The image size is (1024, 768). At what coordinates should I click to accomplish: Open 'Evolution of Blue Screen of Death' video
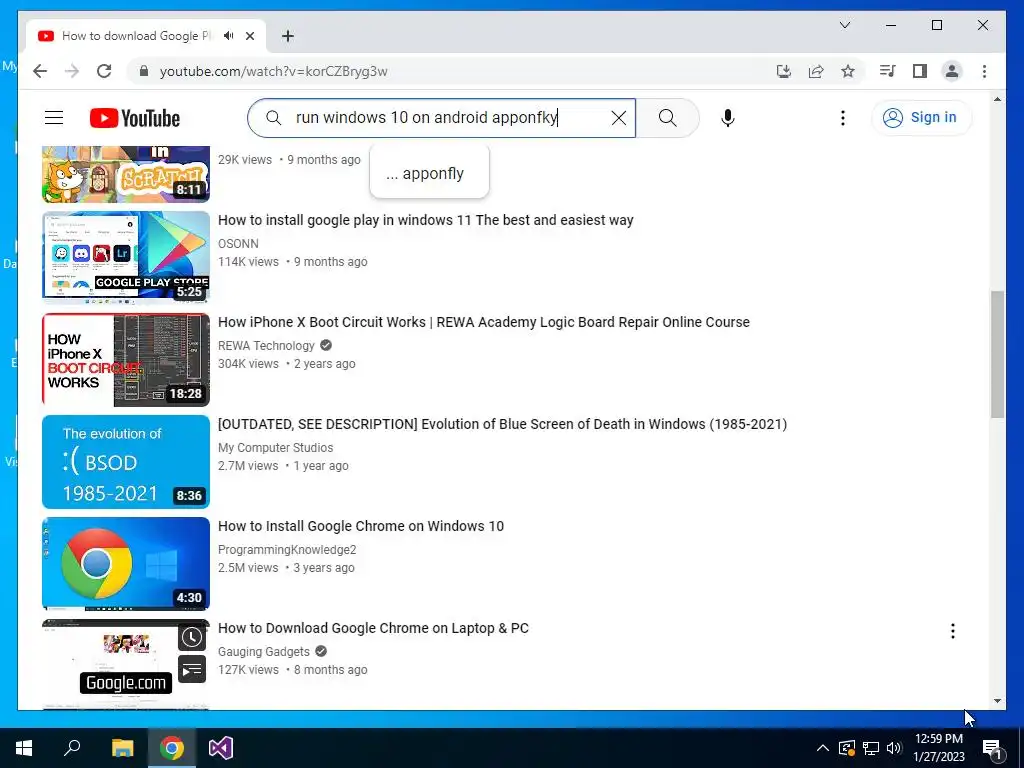click(502, 424)
